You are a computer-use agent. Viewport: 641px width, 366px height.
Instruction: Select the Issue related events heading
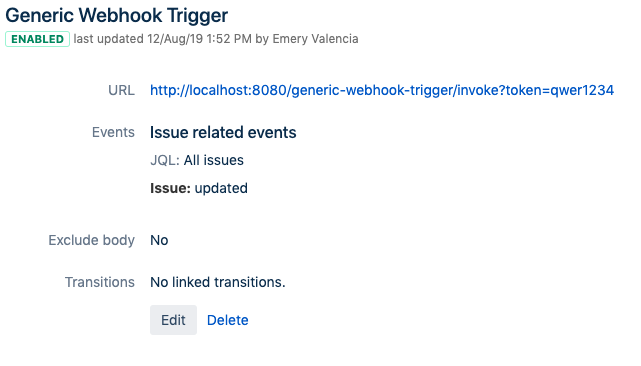click(x=223, y=132)
